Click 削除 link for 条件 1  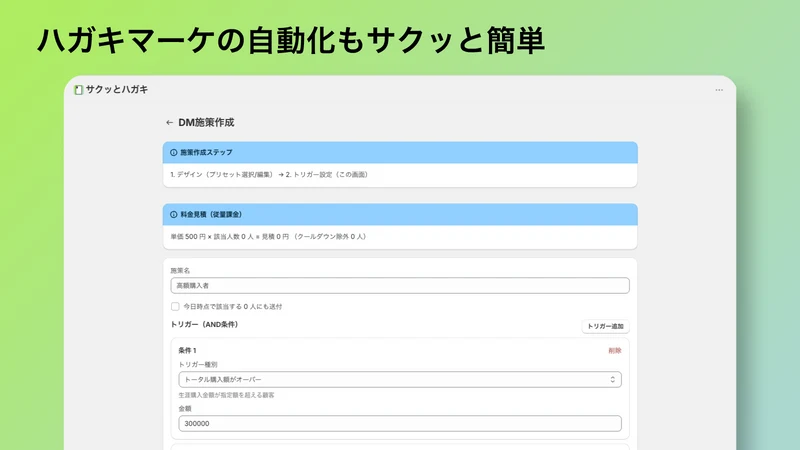(615, 351)
